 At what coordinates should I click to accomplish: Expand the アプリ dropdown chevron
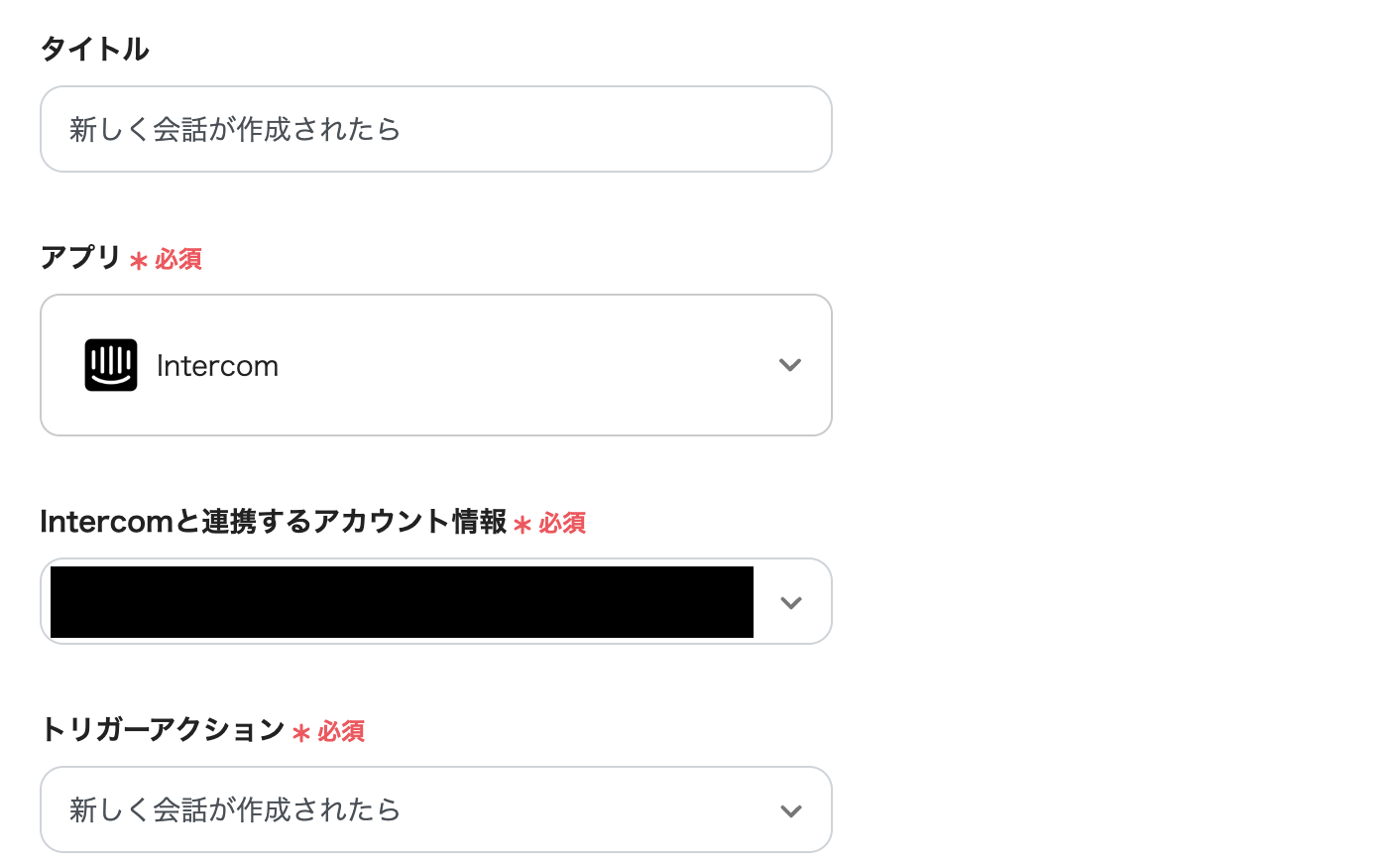tap(789, 365)
